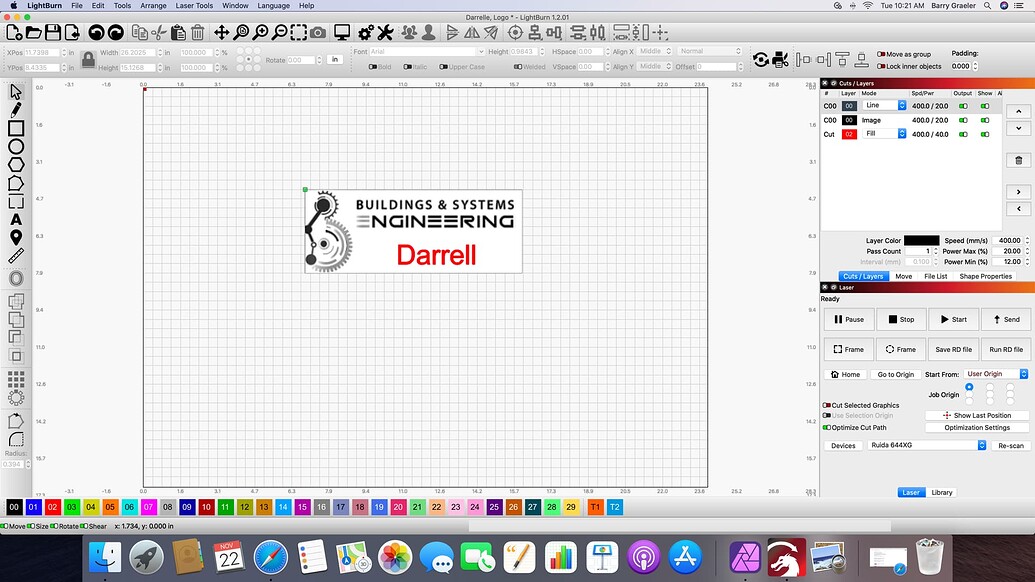Pick the red 02 color palette swatch
The width and height of the screenshot is (1035, 582).
[x=52, y=507]
